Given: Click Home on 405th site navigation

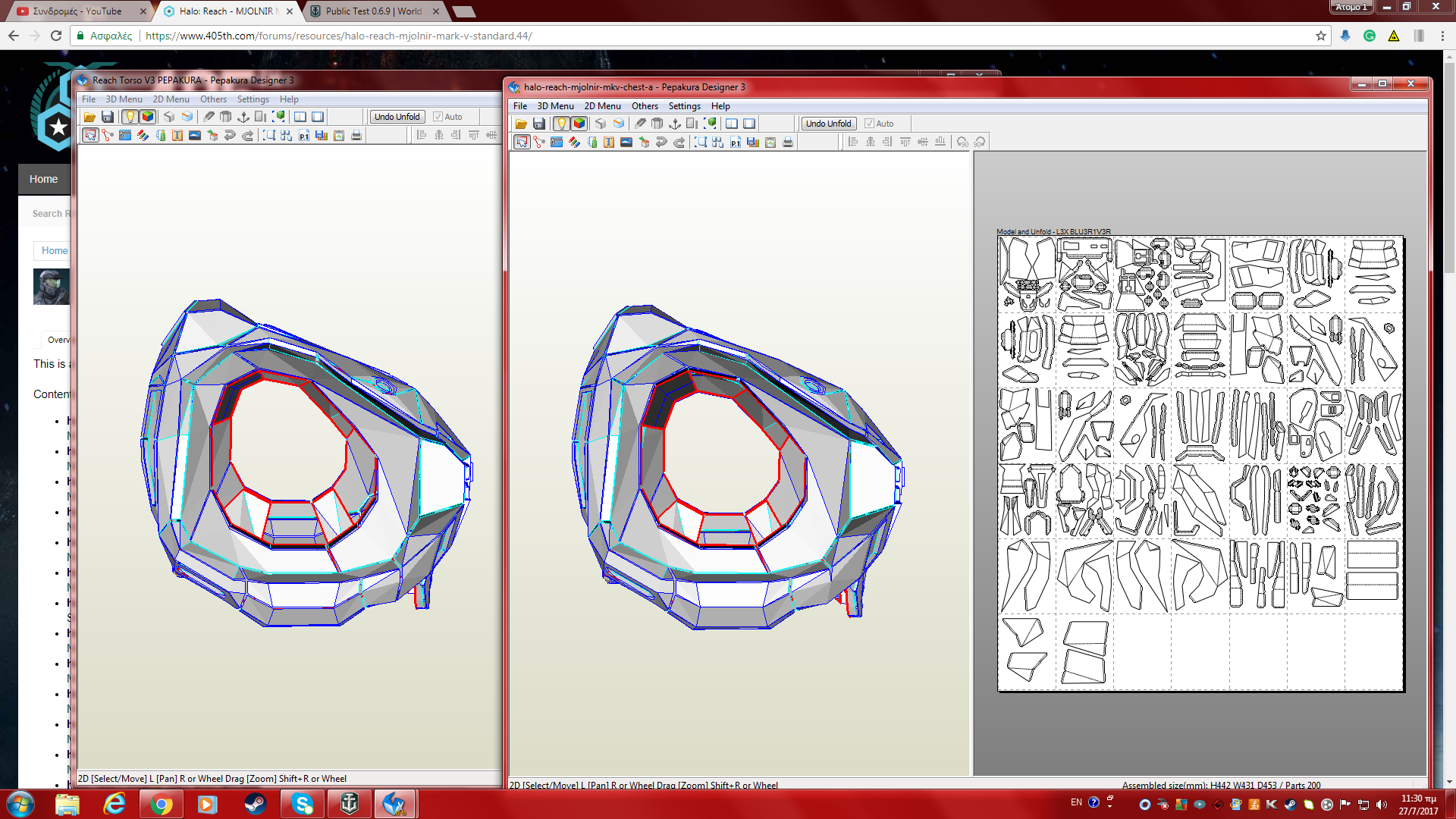Looking at the screenshot, I should coord(43,179).
